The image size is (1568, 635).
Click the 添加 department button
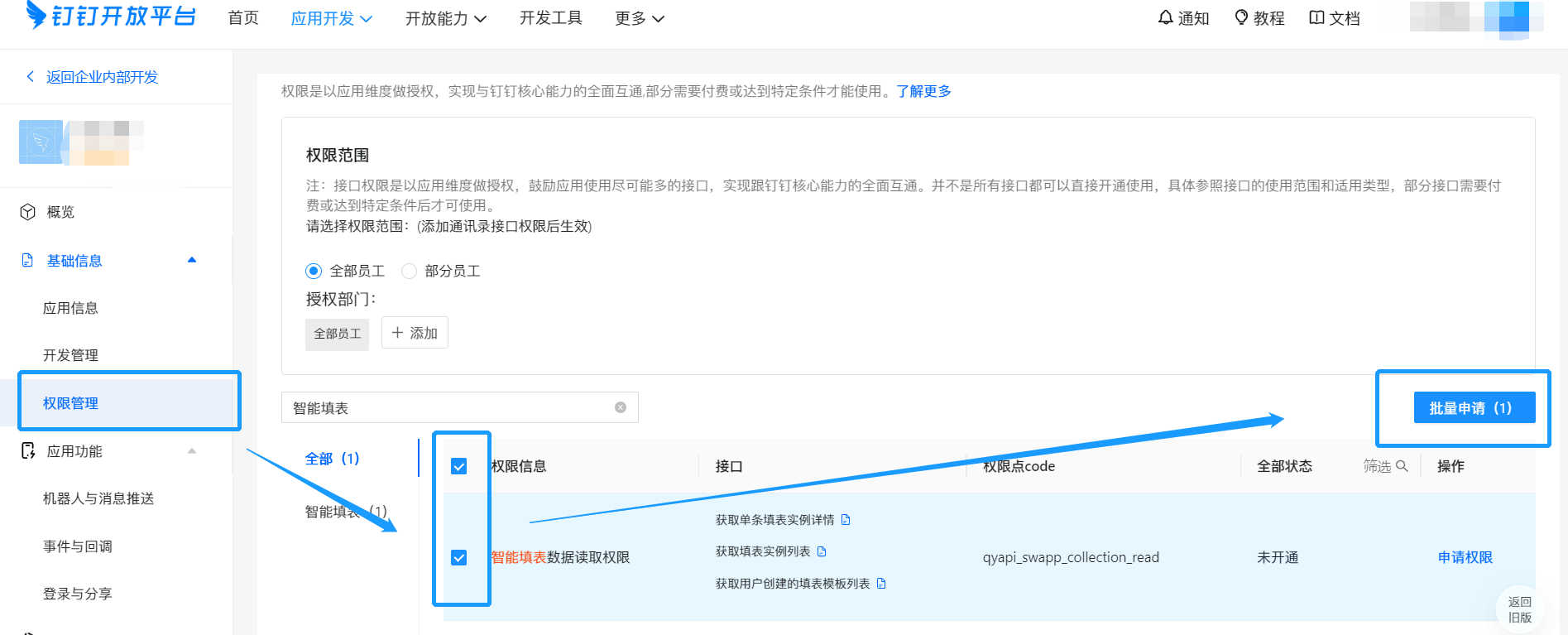(x=415, y=333)
